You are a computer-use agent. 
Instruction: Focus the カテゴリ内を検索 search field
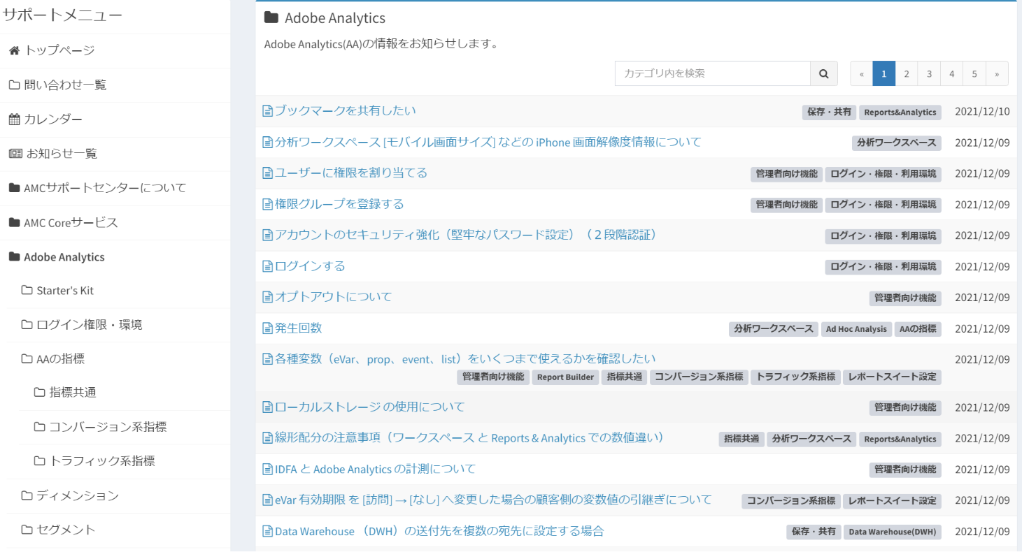(712, 74)
